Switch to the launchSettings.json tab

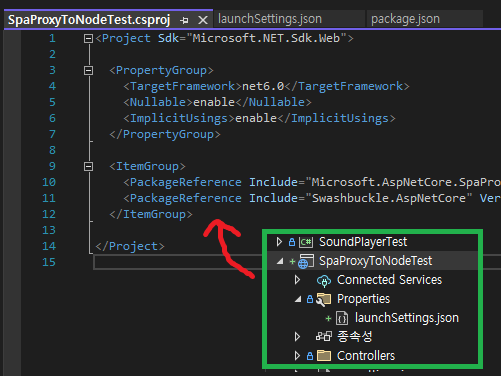point(270,19)
